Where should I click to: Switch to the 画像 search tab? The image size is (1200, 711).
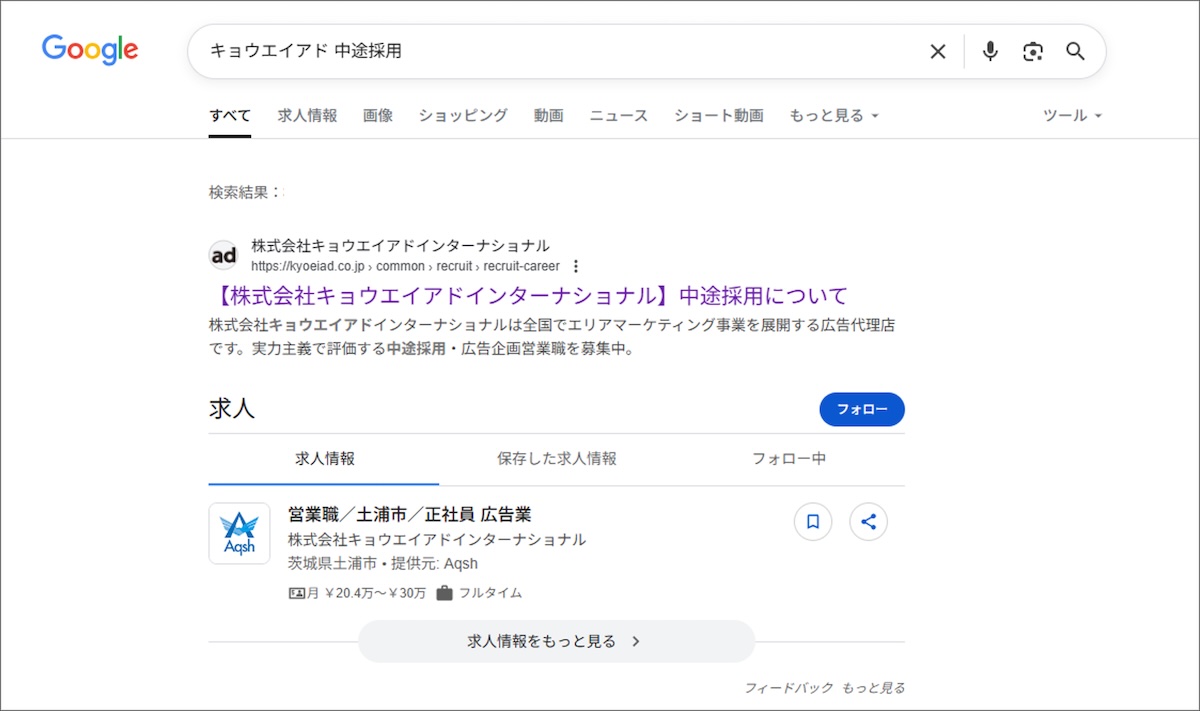click(378, 116)
